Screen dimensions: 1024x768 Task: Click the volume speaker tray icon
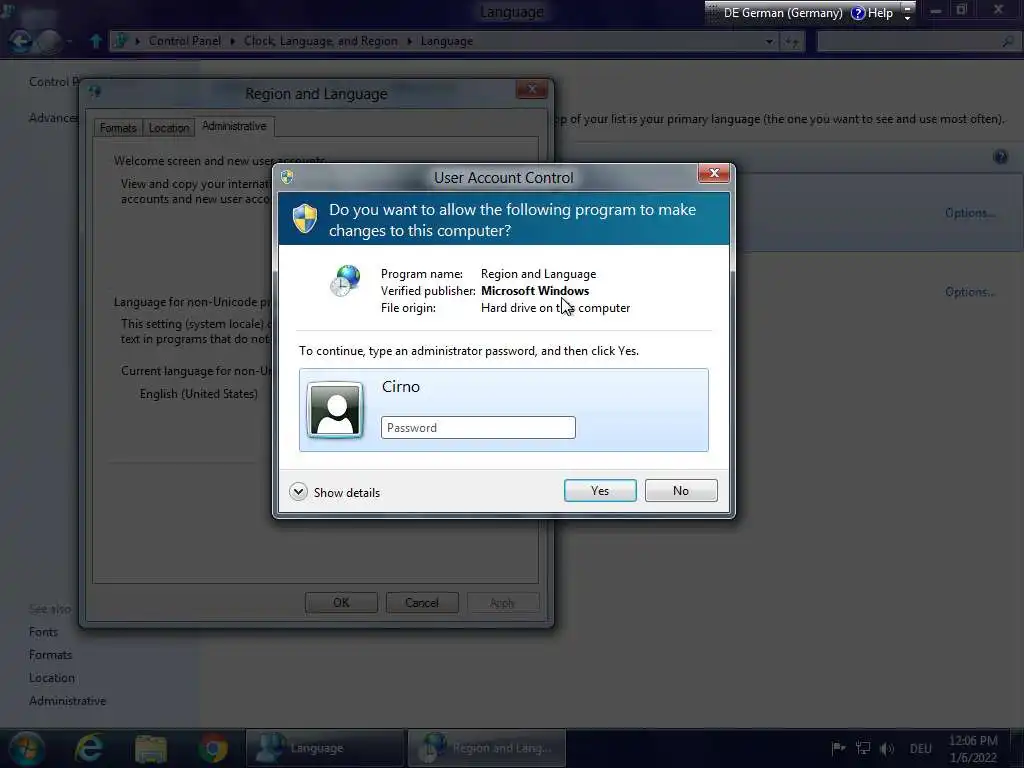[886, 748]
